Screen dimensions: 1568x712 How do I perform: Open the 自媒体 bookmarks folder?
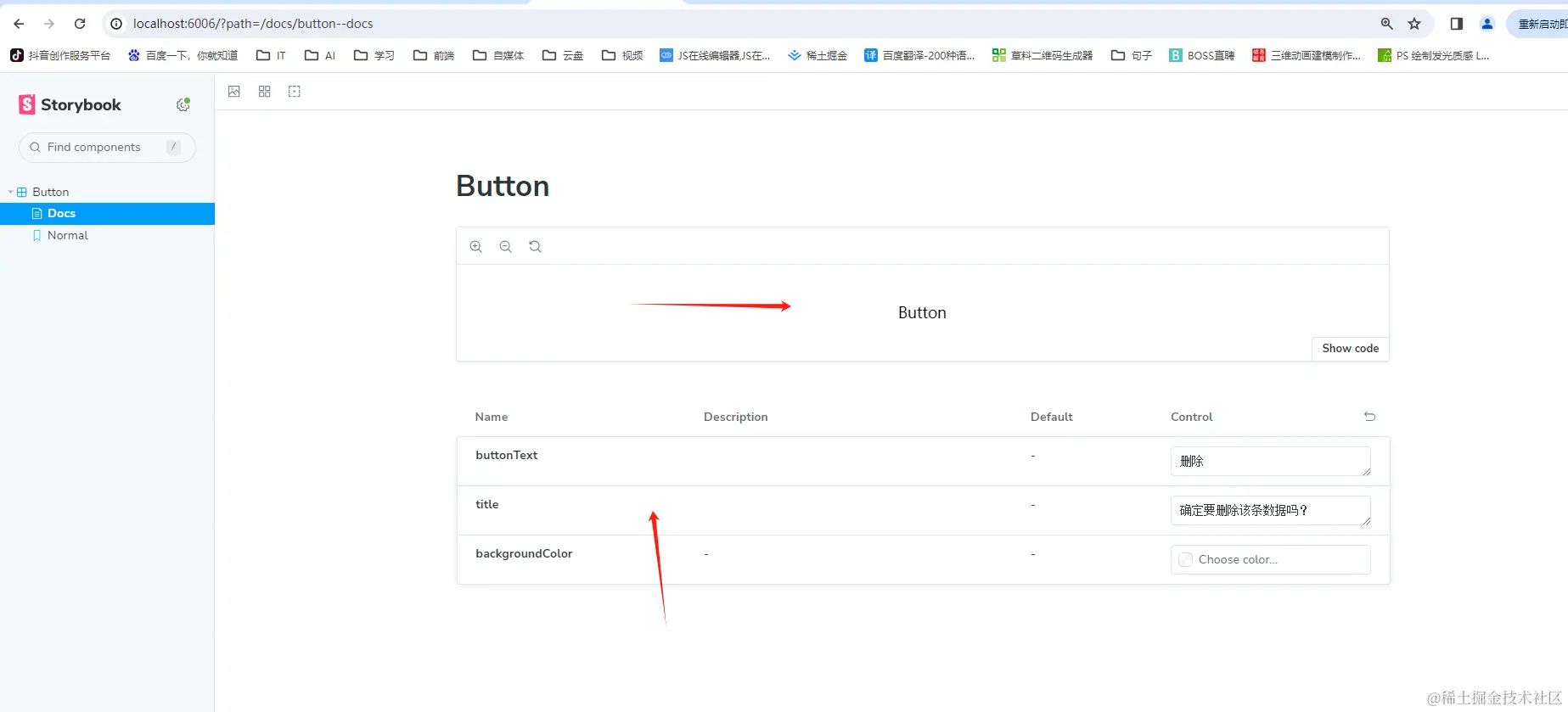click(498, 56)
